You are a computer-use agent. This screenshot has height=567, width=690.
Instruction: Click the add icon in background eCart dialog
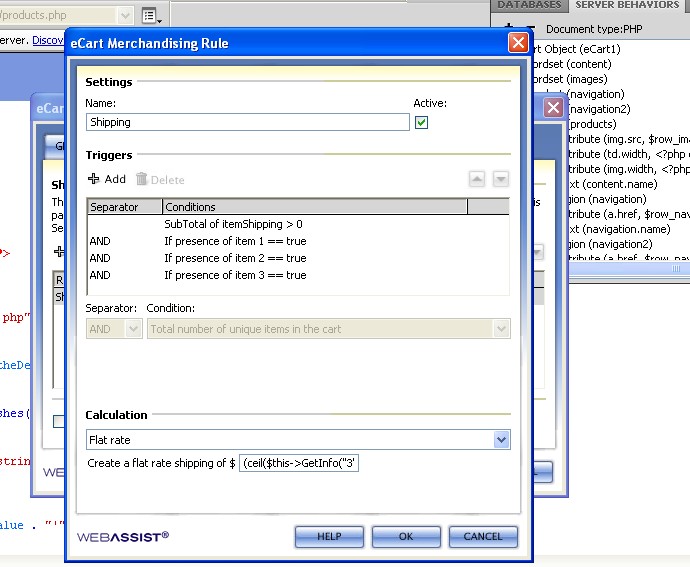59,251
